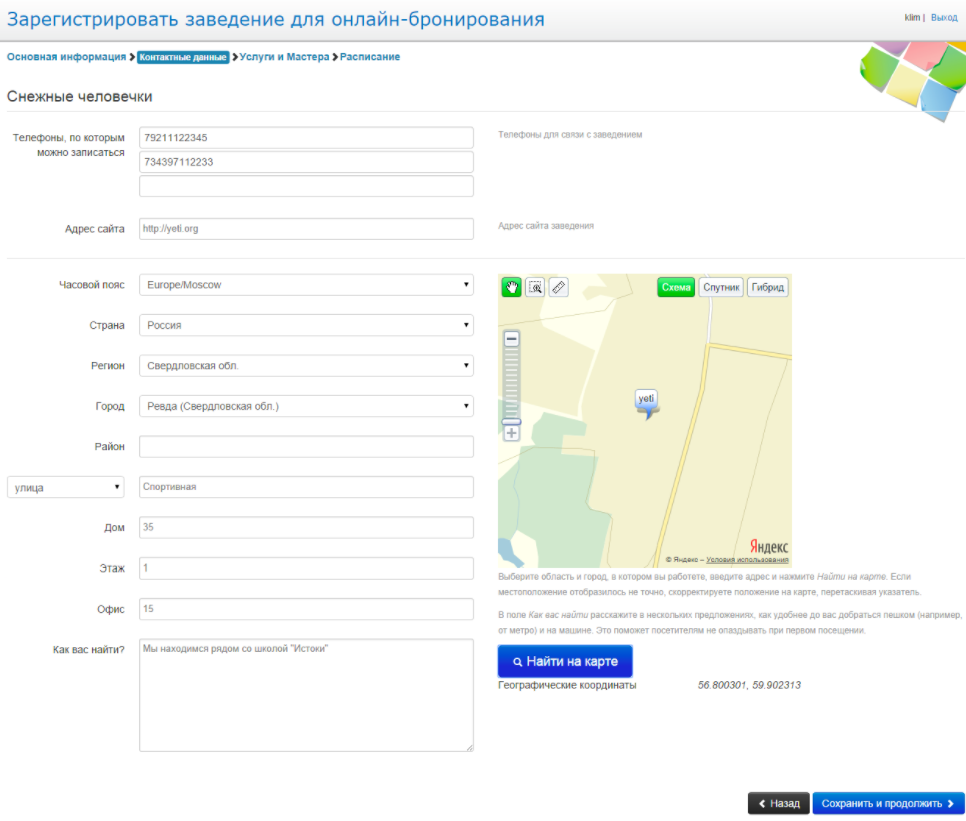
Task: Click the yeti placemark on the map
Action: point(646,404)
